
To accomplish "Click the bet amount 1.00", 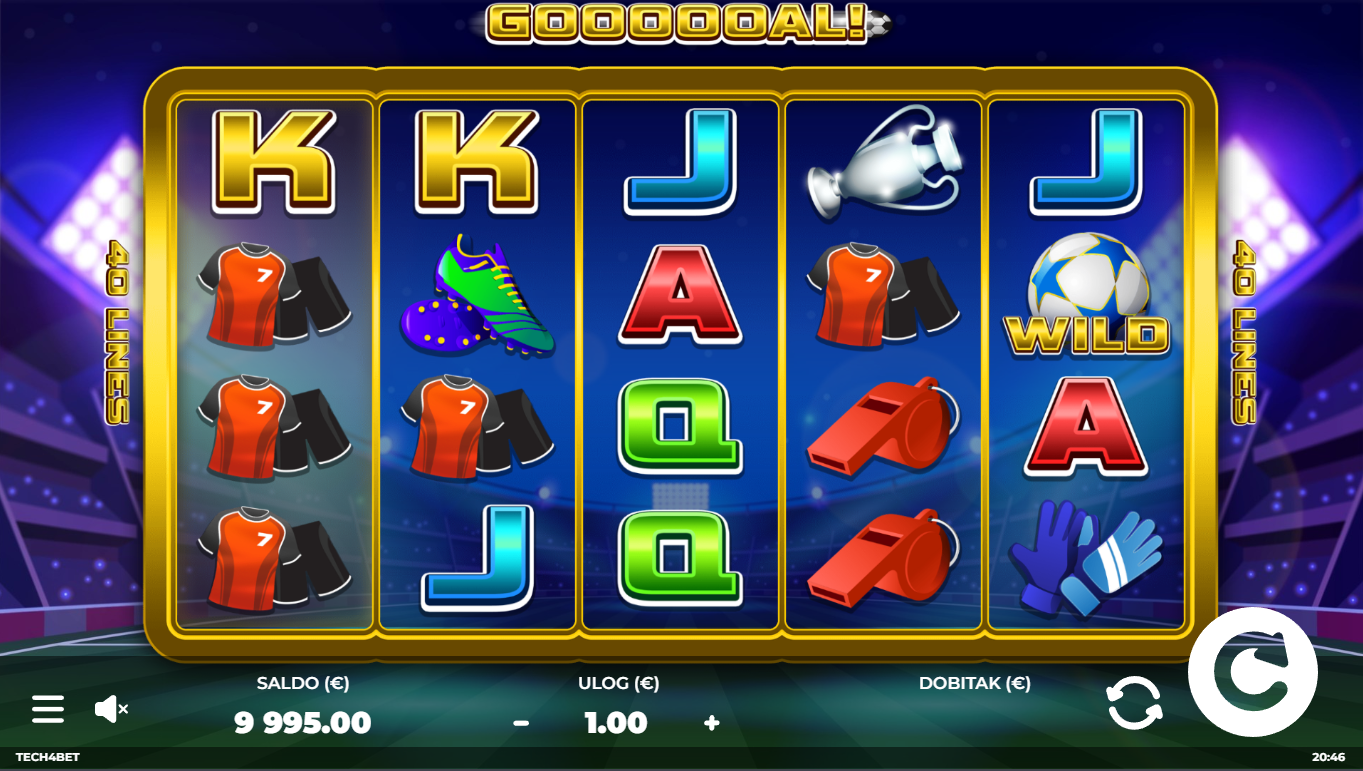I will [x=616, y=722].
